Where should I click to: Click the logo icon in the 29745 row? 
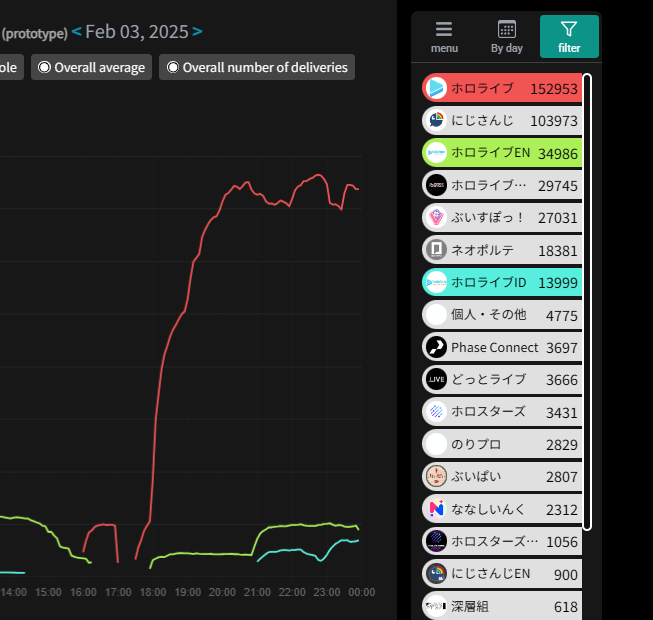tap(436, 185)
